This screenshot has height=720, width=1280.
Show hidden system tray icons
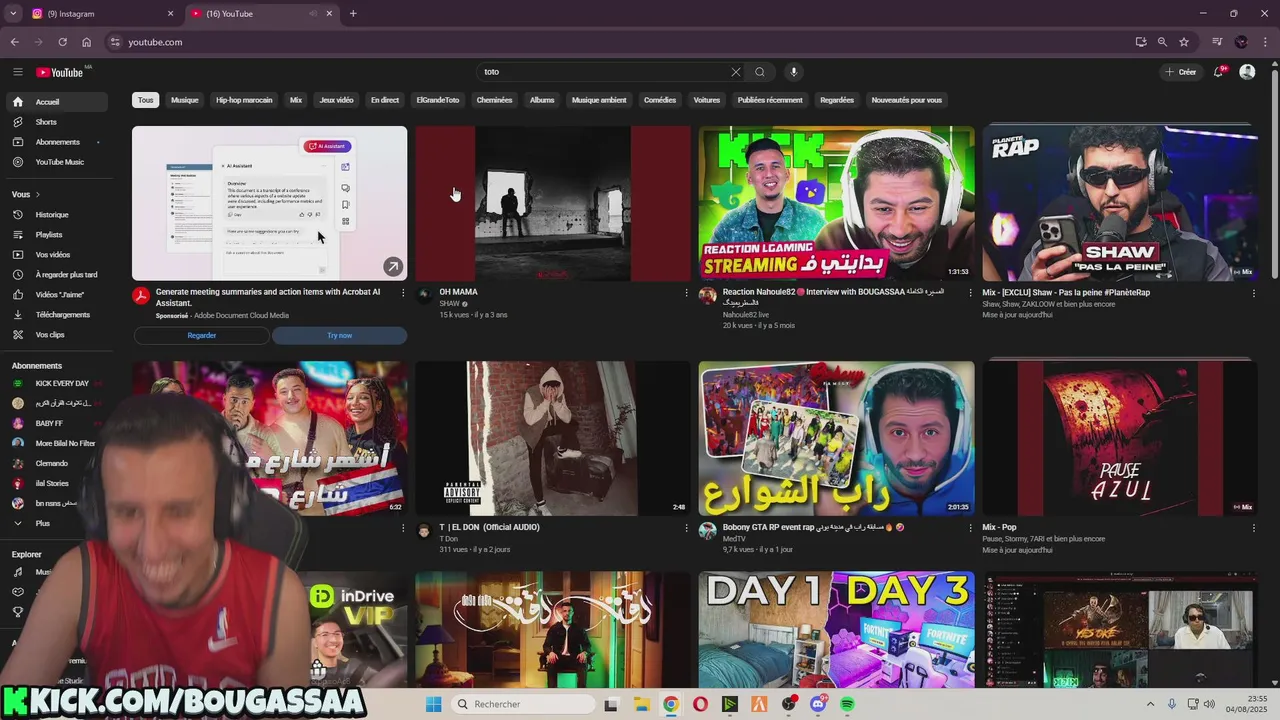click(1150, 704)
